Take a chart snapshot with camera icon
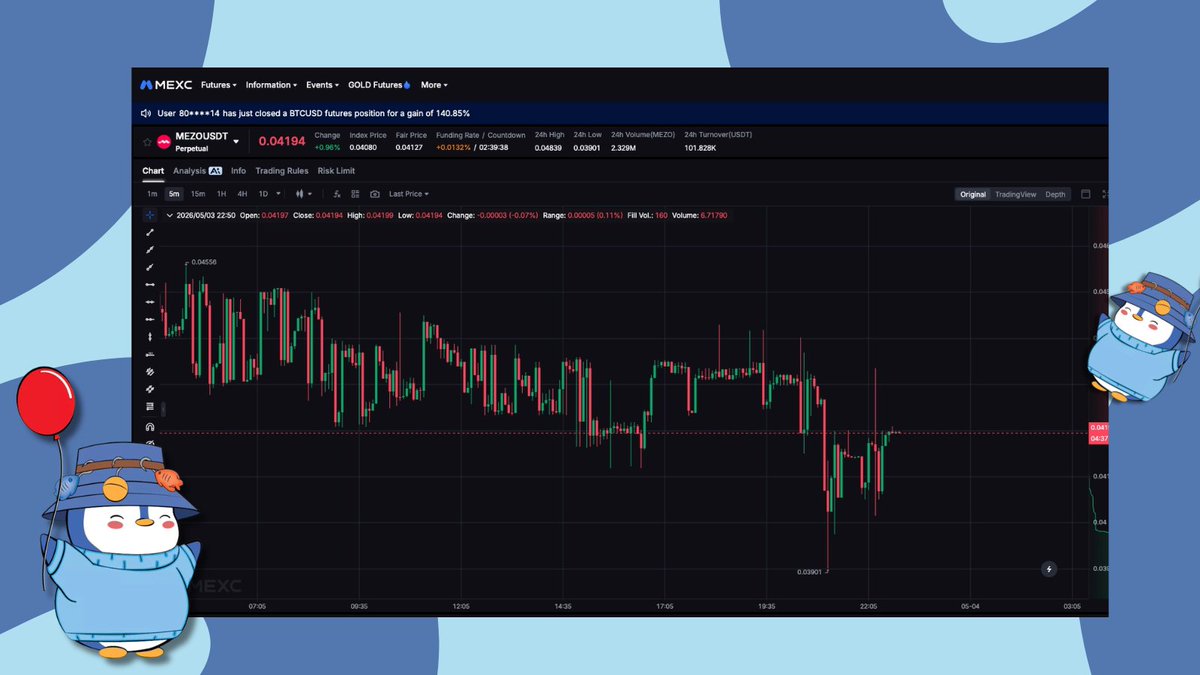Screen dimensions: 1200x675 375,194
